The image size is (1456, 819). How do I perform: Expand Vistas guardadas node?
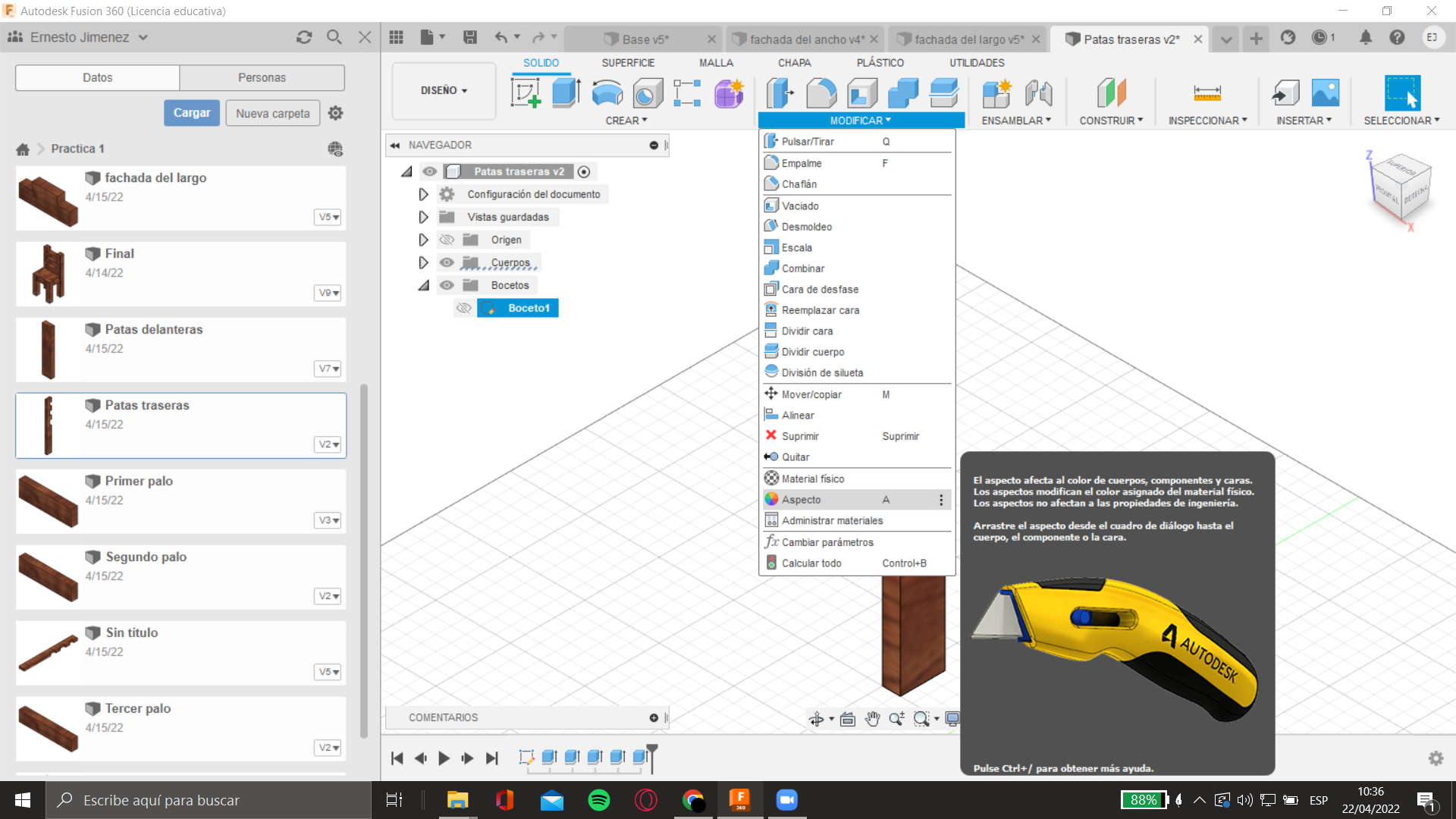click(x=423, y=217)
